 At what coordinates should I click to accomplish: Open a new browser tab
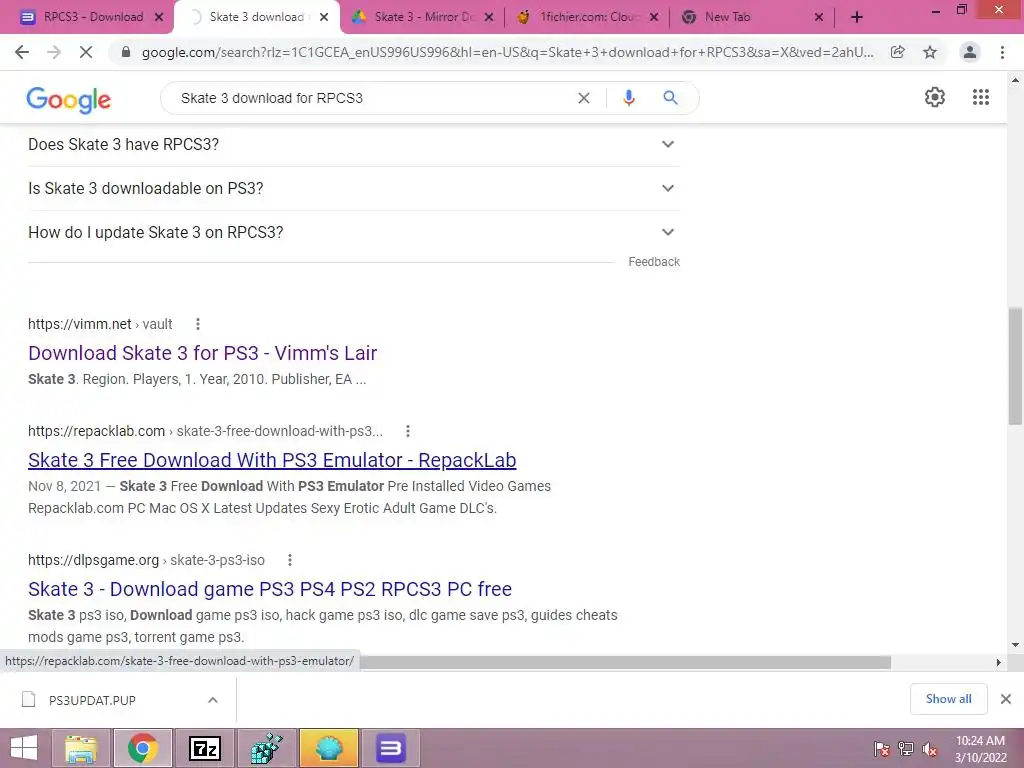pyautogui.click(x=857, y=17)
